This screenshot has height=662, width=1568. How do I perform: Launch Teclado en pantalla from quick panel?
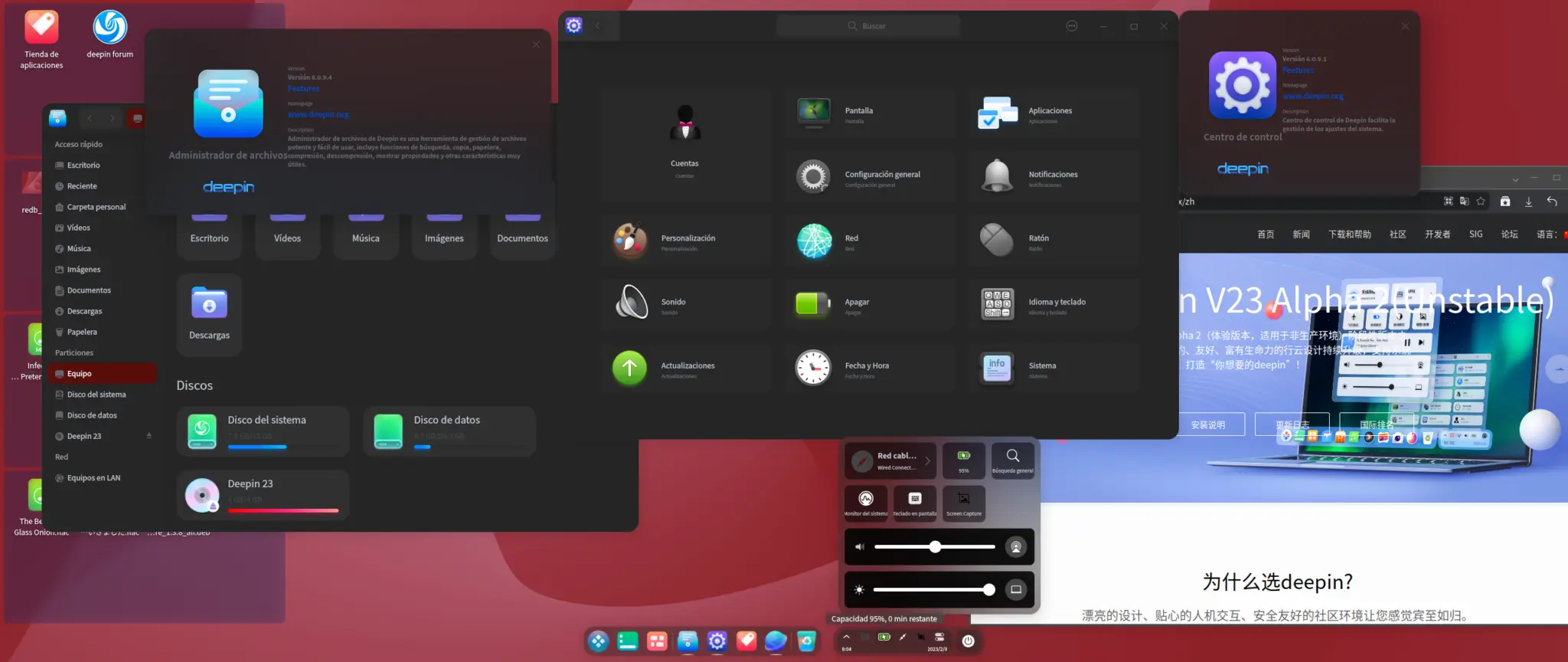click(x=915, y=503)
